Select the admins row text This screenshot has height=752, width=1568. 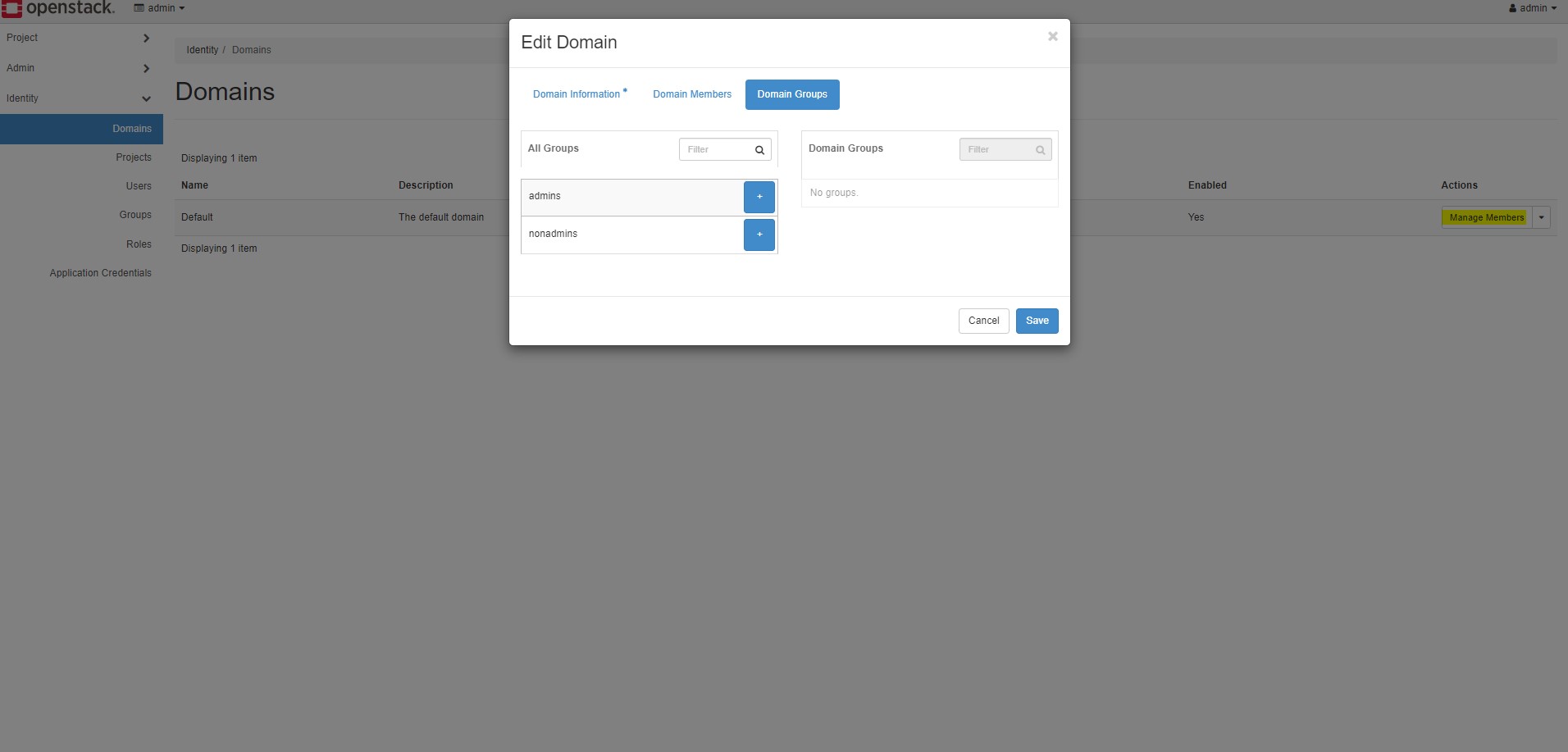tap(545, 196)
